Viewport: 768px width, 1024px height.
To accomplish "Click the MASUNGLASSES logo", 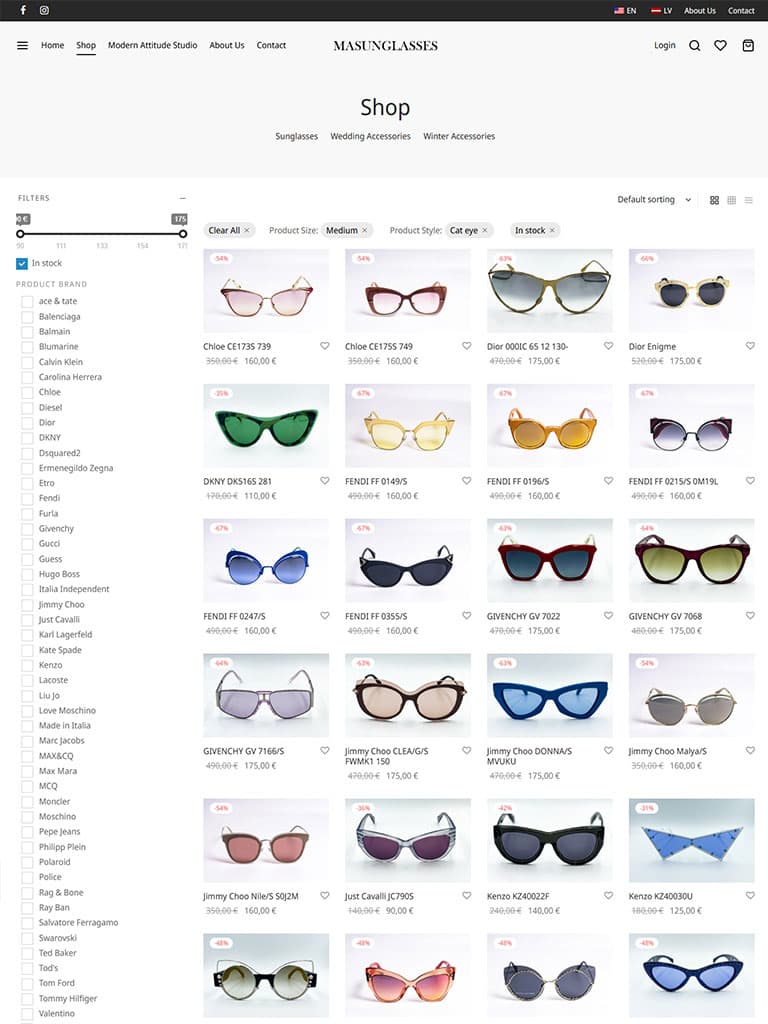I will click(385, 46).
